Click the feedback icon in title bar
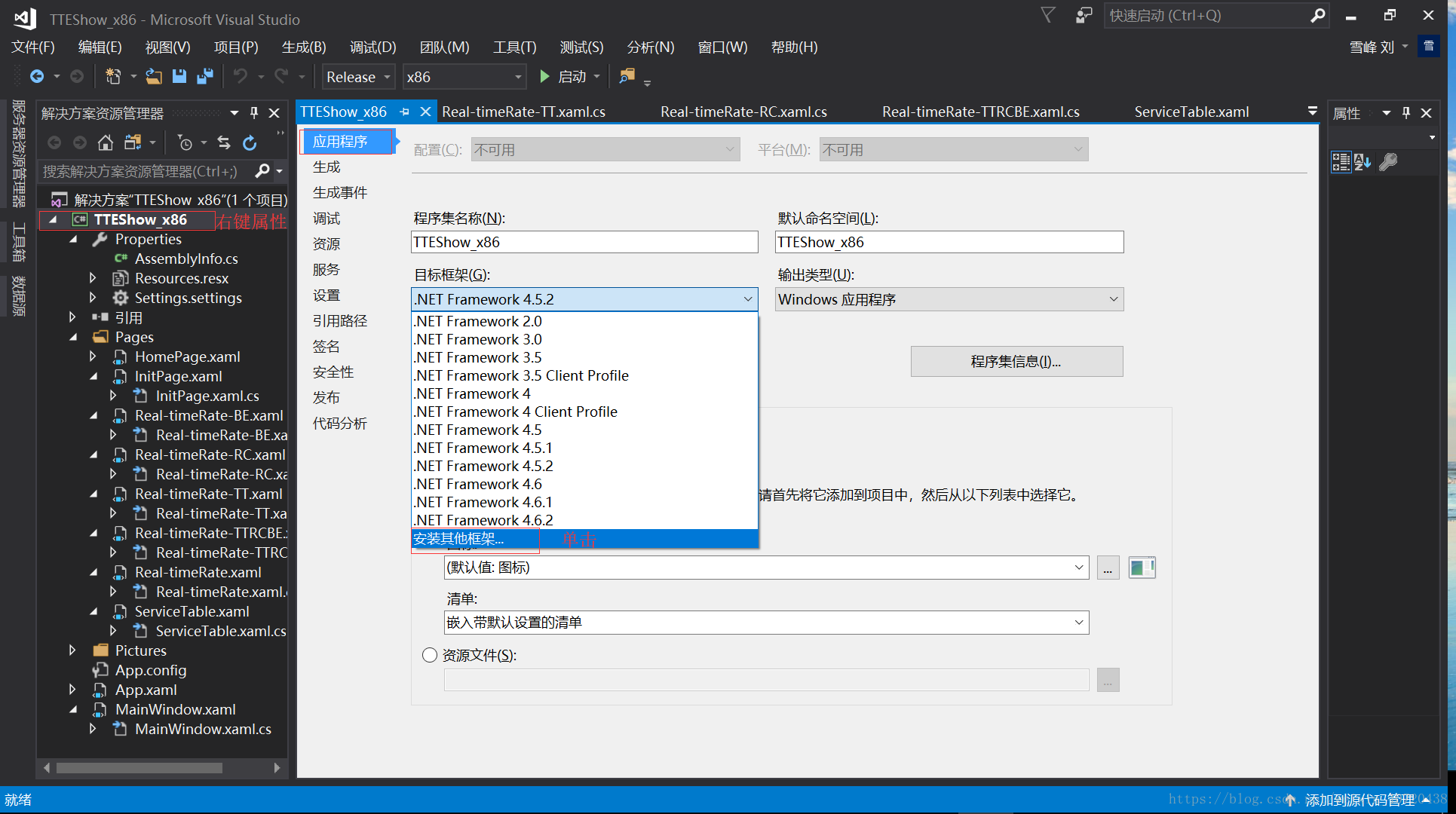Image resolution: width=1456 pixels, height=814 pixels. (1084, 15)
